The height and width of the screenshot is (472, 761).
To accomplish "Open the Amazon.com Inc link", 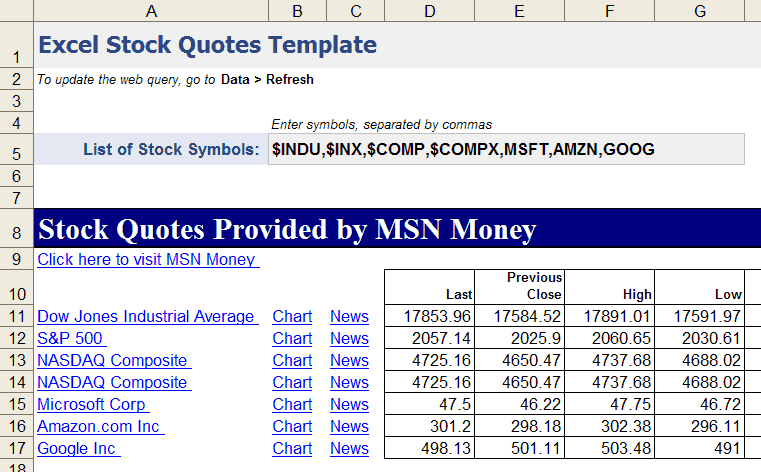I will (98, 427).
